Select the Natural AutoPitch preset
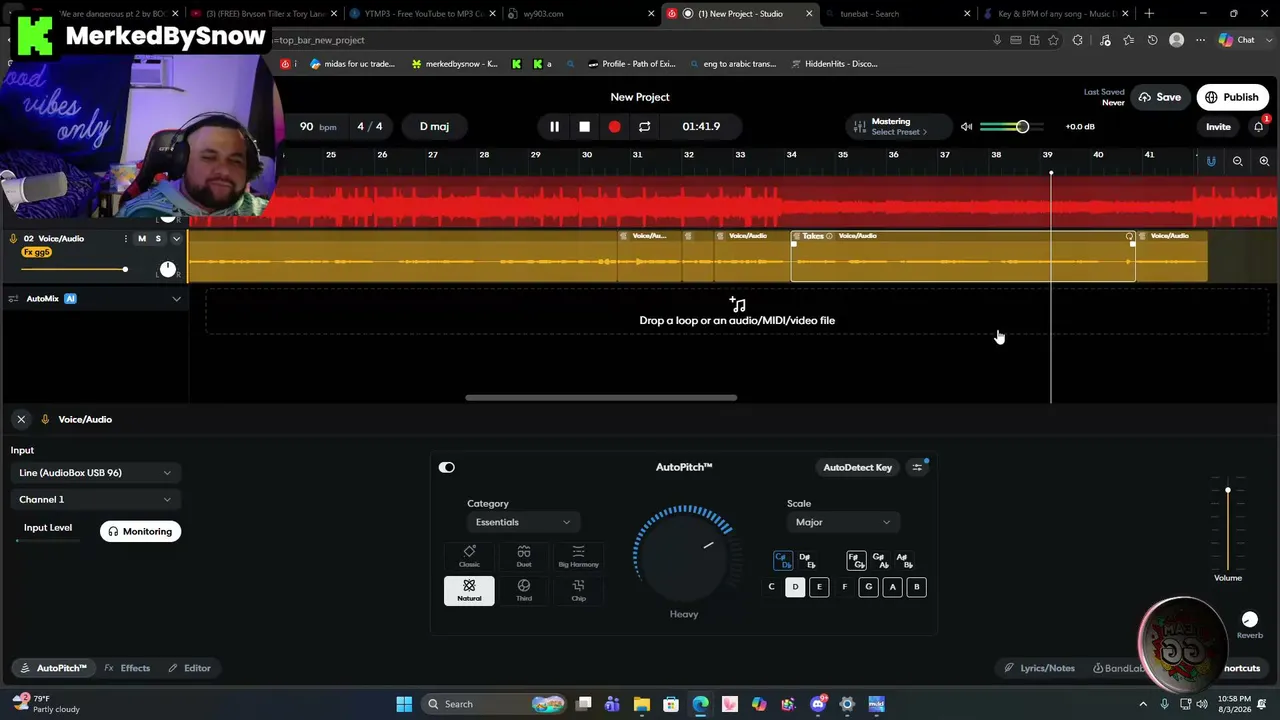 tap(469, 591)
